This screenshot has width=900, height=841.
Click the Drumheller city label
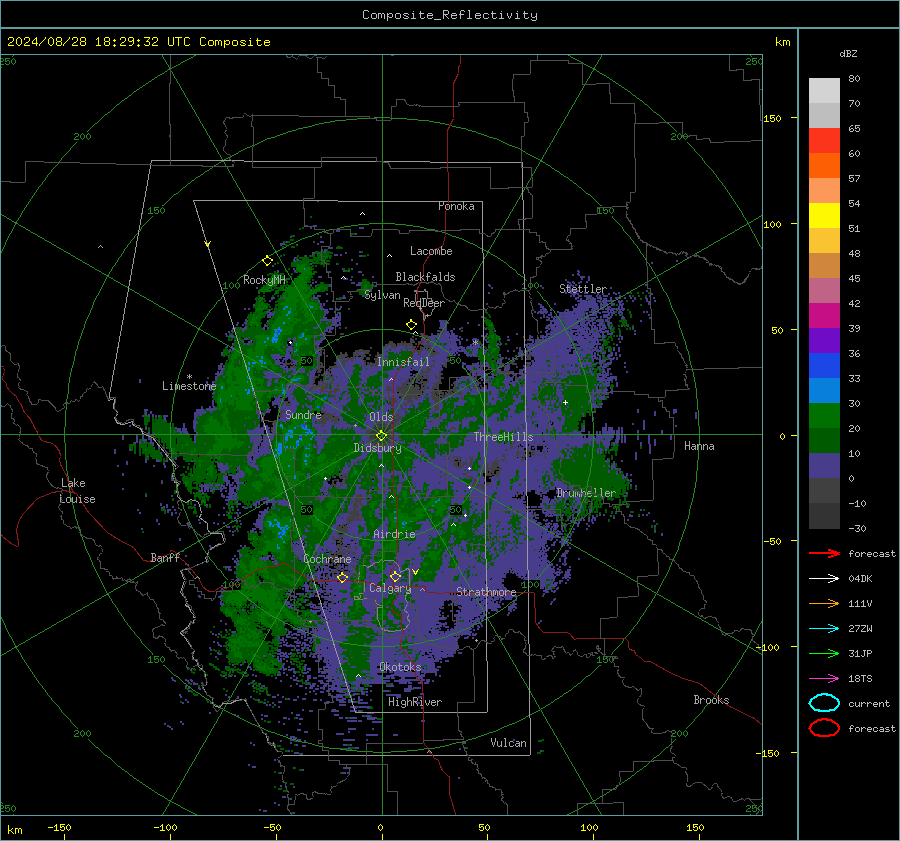pyautogui.click(x=586, y=493)
